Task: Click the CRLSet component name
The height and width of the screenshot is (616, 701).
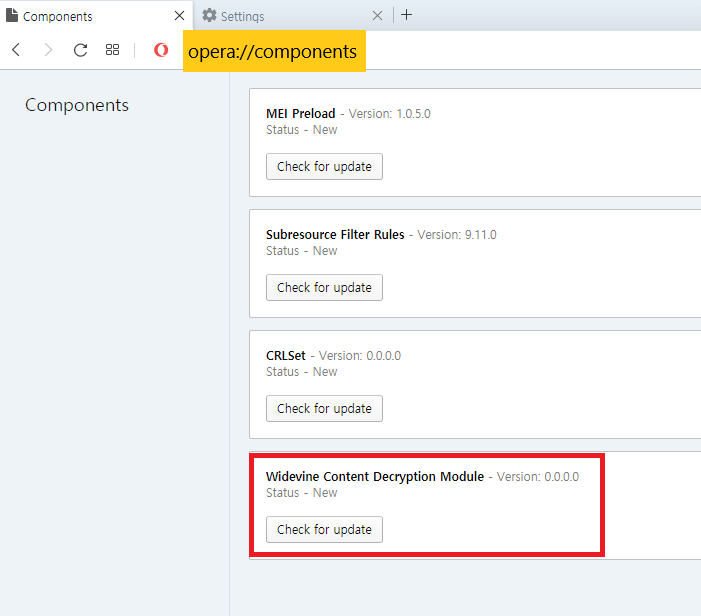Action: [x=286, y=356]
